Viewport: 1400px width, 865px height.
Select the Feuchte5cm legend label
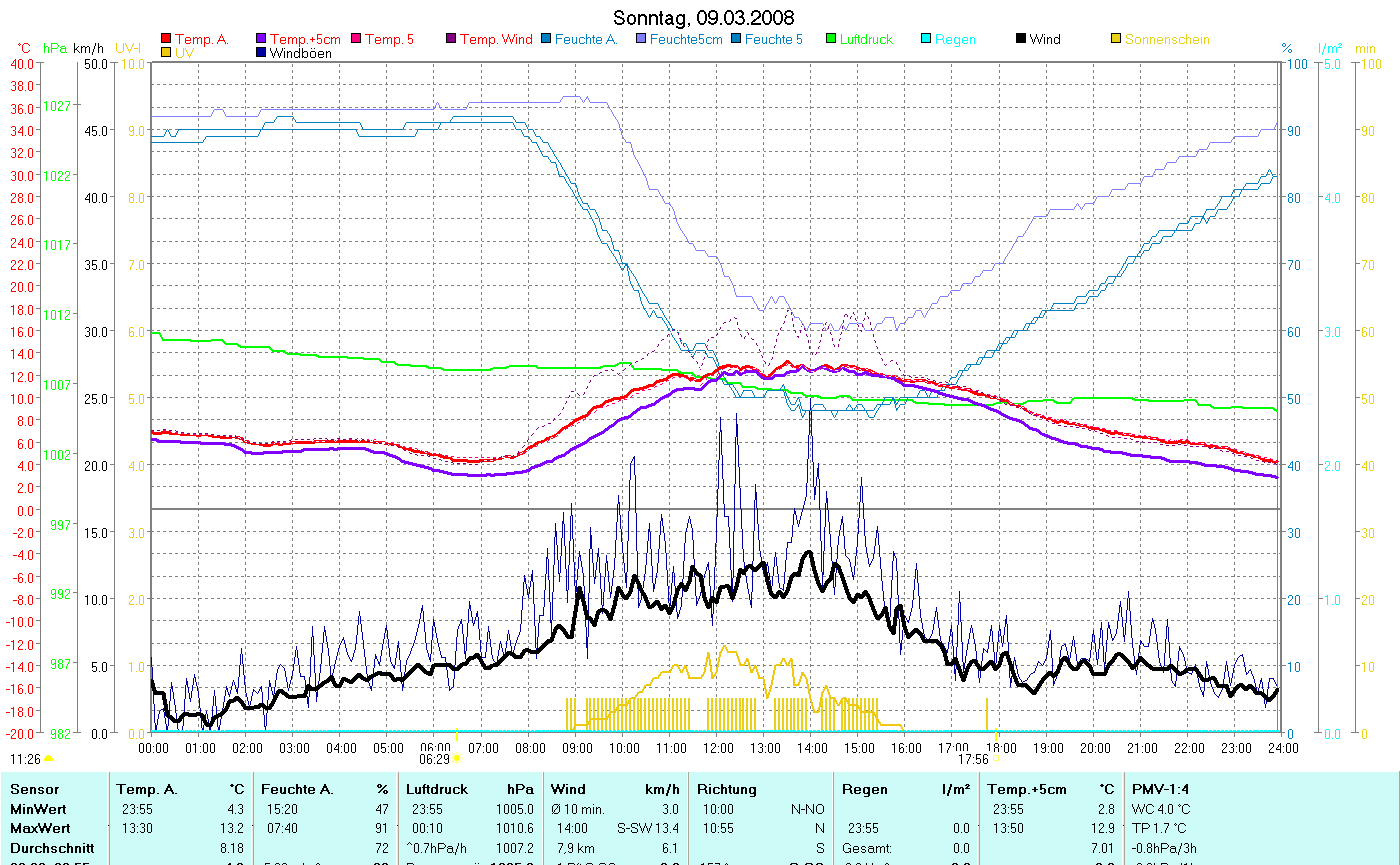pyautogui.click(x=685, y=39)
